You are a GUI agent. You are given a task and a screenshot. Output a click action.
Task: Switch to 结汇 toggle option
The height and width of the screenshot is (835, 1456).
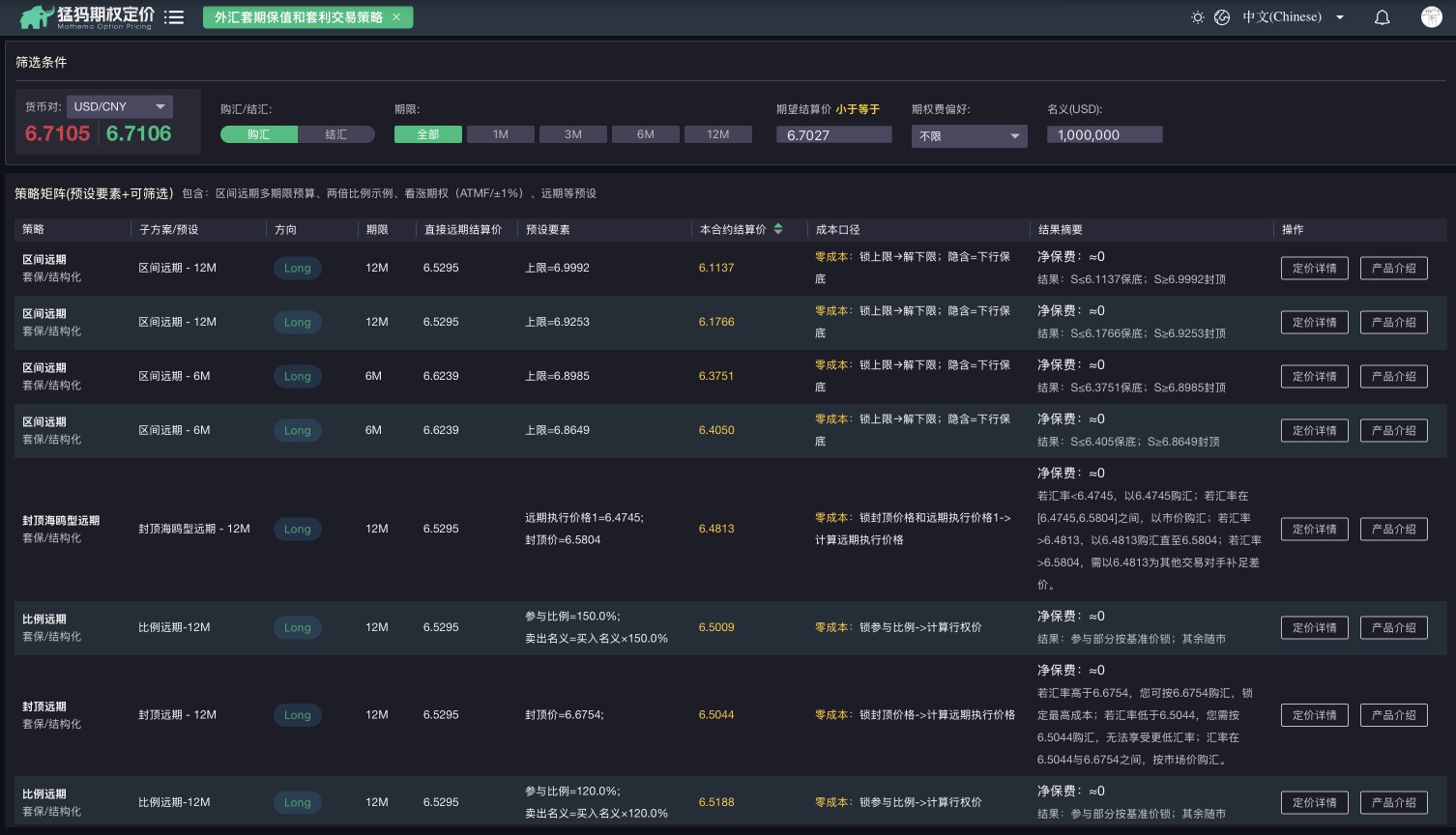(x=336, y=134)
